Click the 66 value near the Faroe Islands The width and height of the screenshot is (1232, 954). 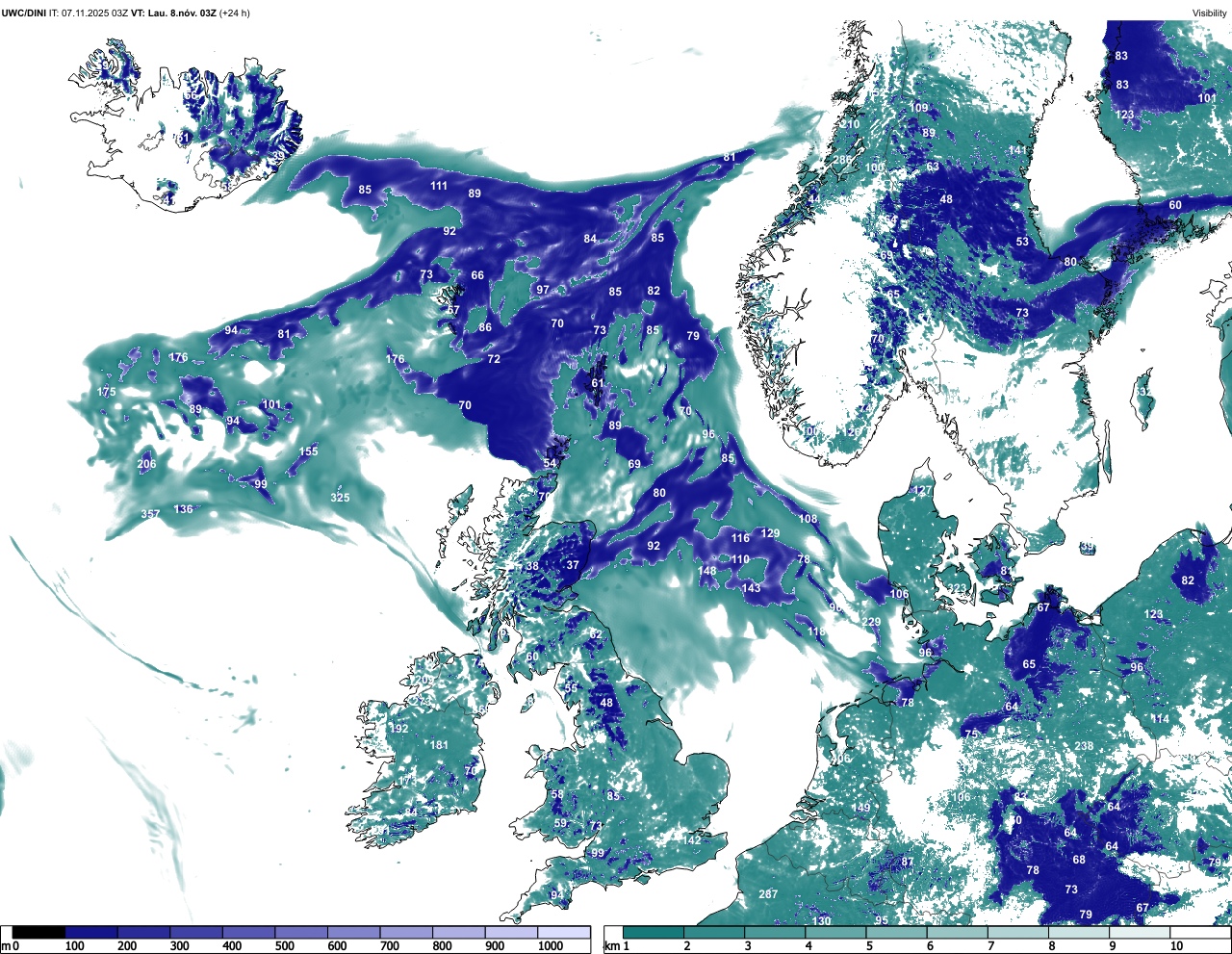click(x=477, y=275)
